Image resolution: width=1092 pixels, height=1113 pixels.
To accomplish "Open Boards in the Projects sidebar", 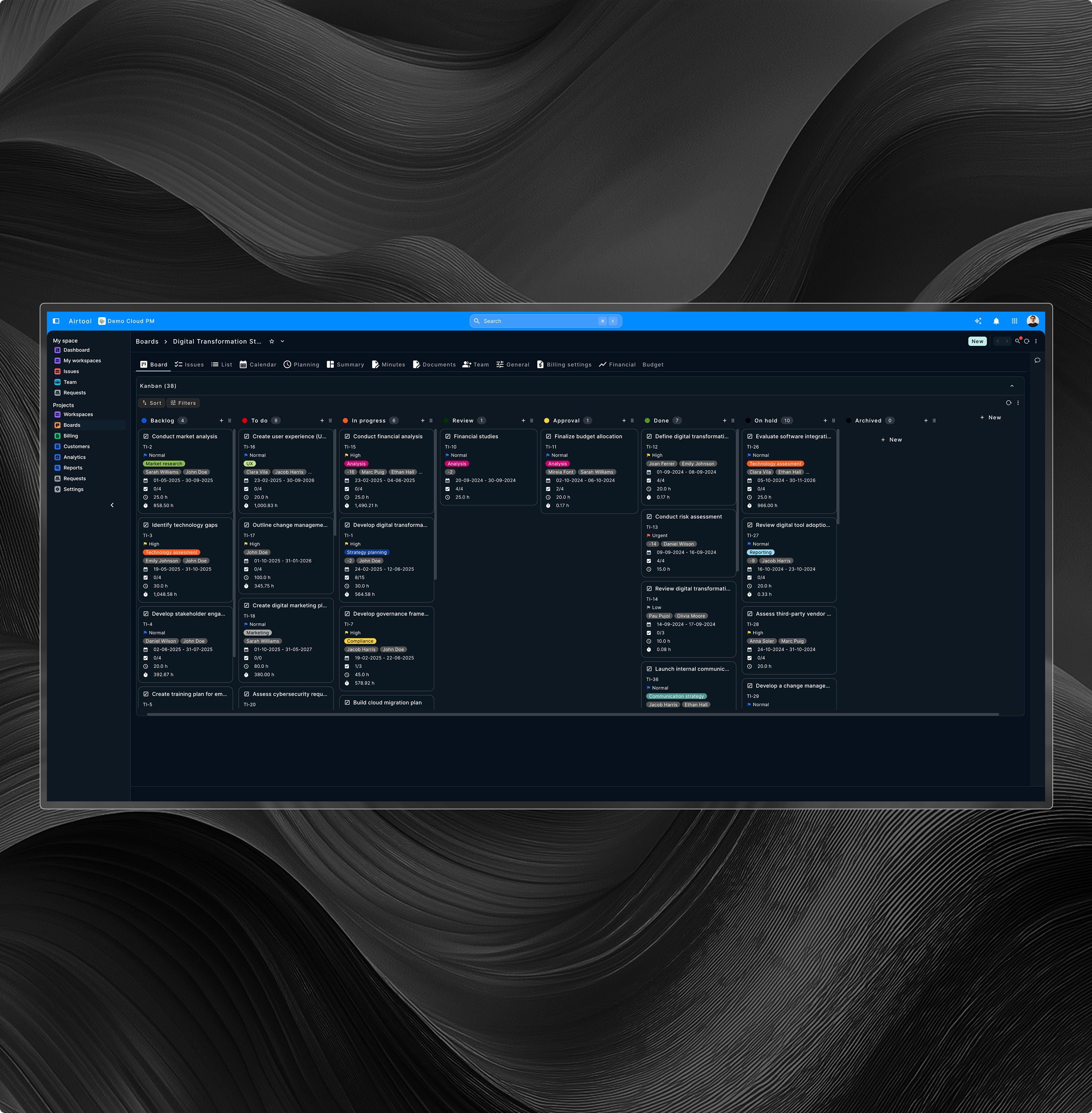I will coord(72,425).
